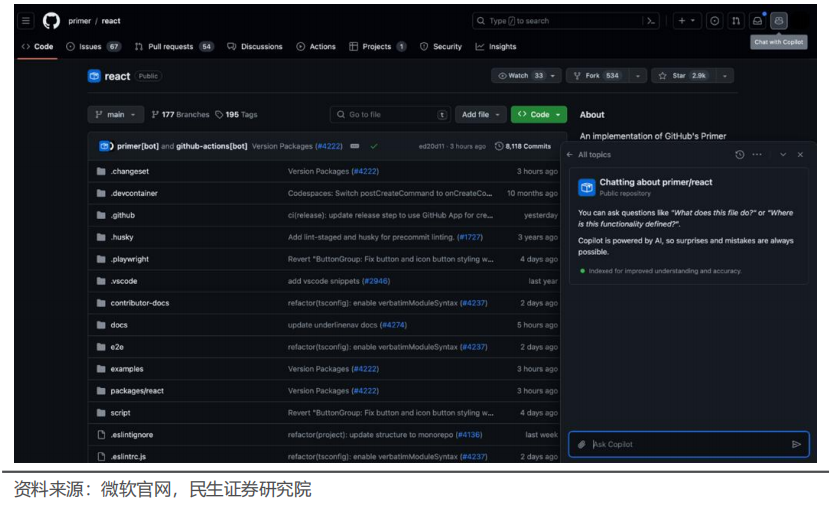840x508 pixels.
Task: Open the .devcontainer folder
Action: click(134, 193)
